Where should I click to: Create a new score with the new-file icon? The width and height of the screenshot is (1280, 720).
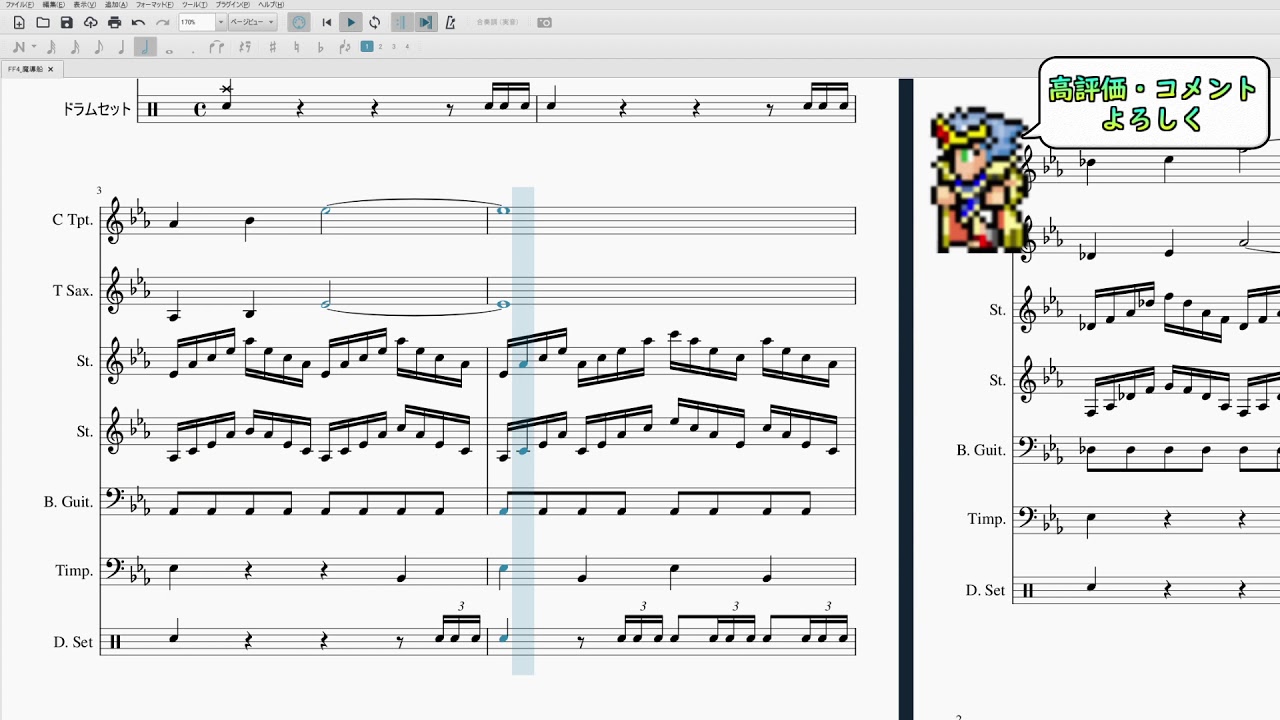click(19, 22)
